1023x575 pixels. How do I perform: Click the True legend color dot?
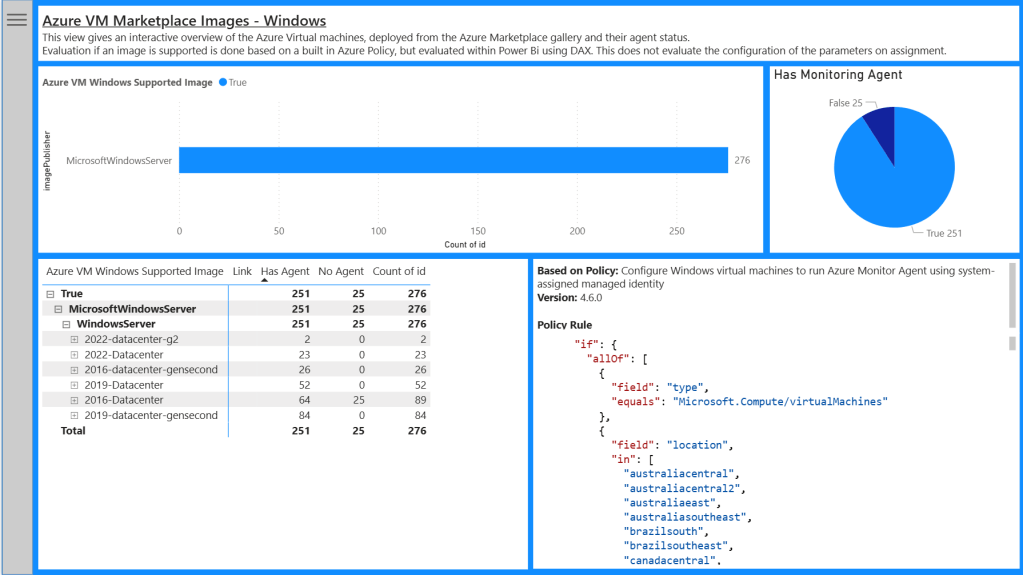(x=222, y=83)
